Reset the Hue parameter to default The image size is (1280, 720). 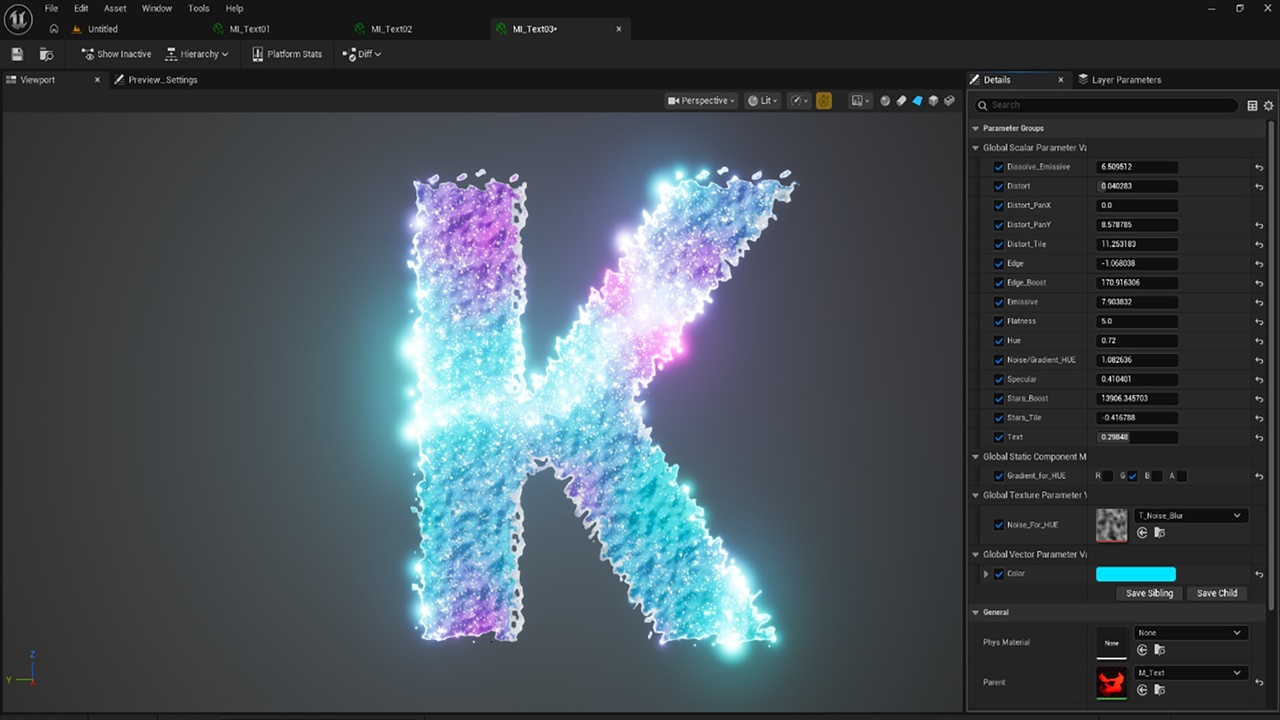tap(1259, 341)
